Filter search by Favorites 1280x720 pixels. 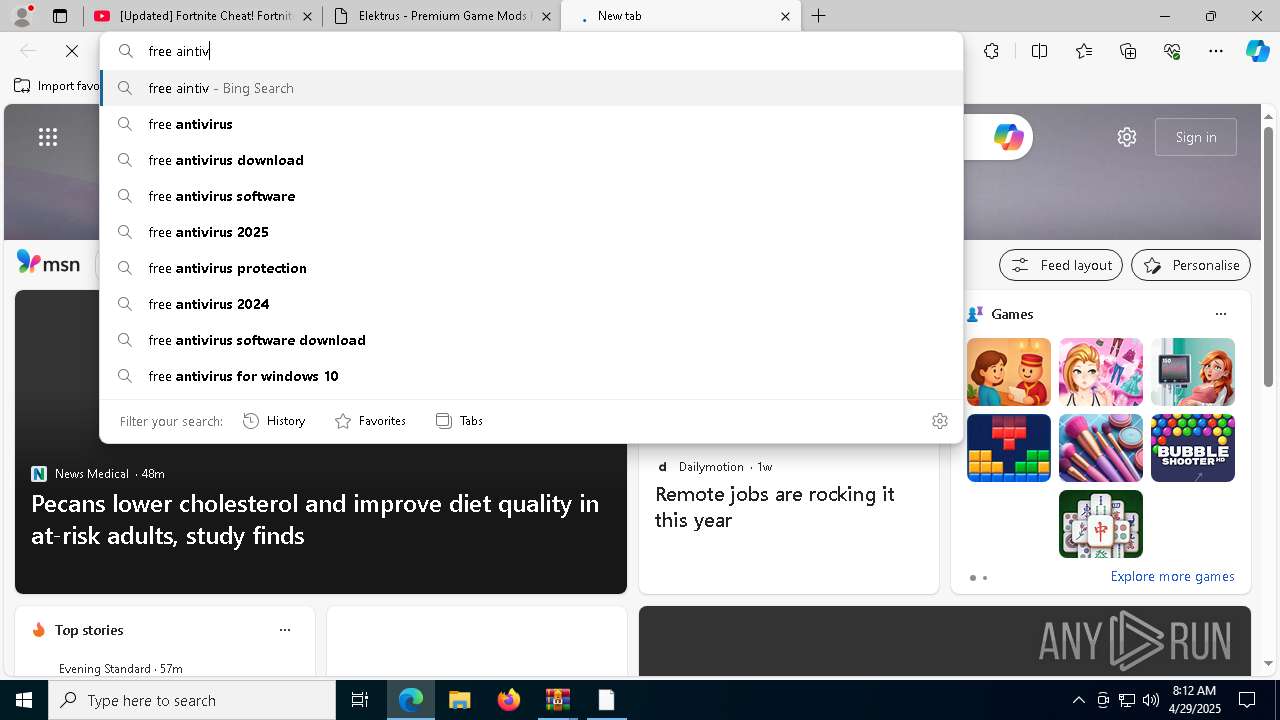tap(370, 421)
